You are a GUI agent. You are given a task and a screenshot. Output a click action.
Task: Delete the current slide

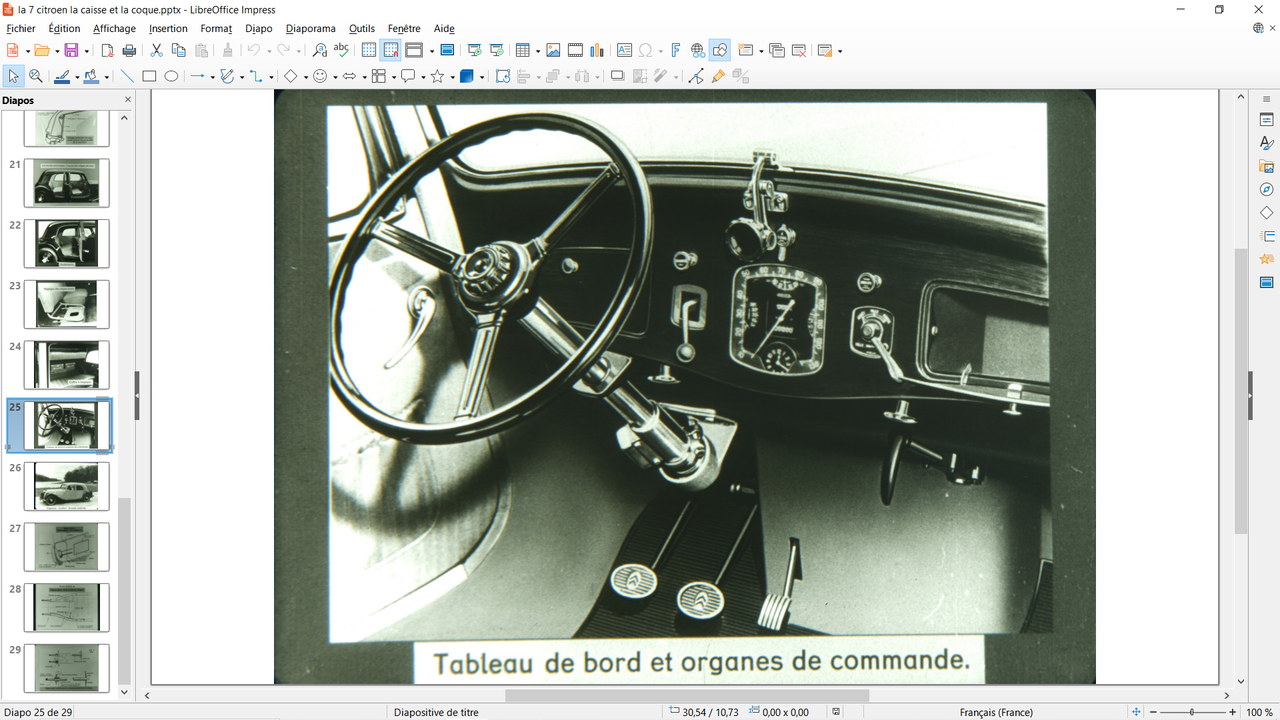(x=799, y=50)
